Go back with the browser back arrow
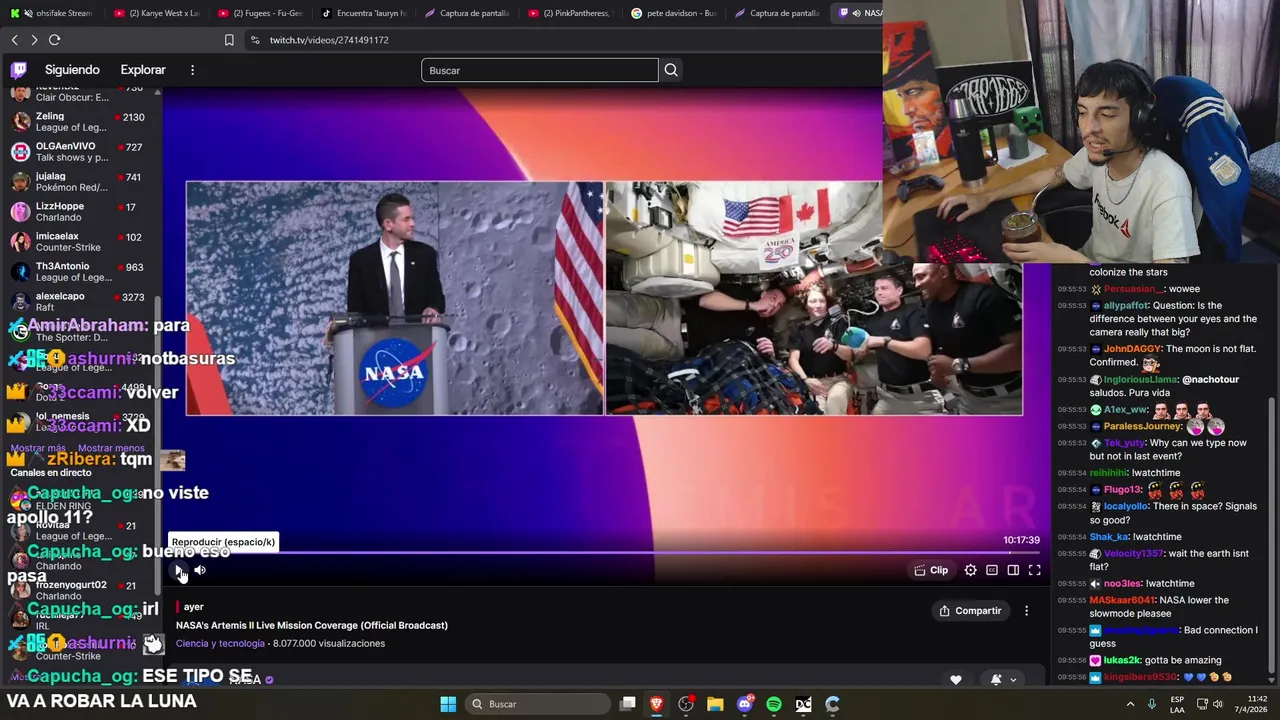The height and width of the screenshot is (720, 1280). coord(14,40)
